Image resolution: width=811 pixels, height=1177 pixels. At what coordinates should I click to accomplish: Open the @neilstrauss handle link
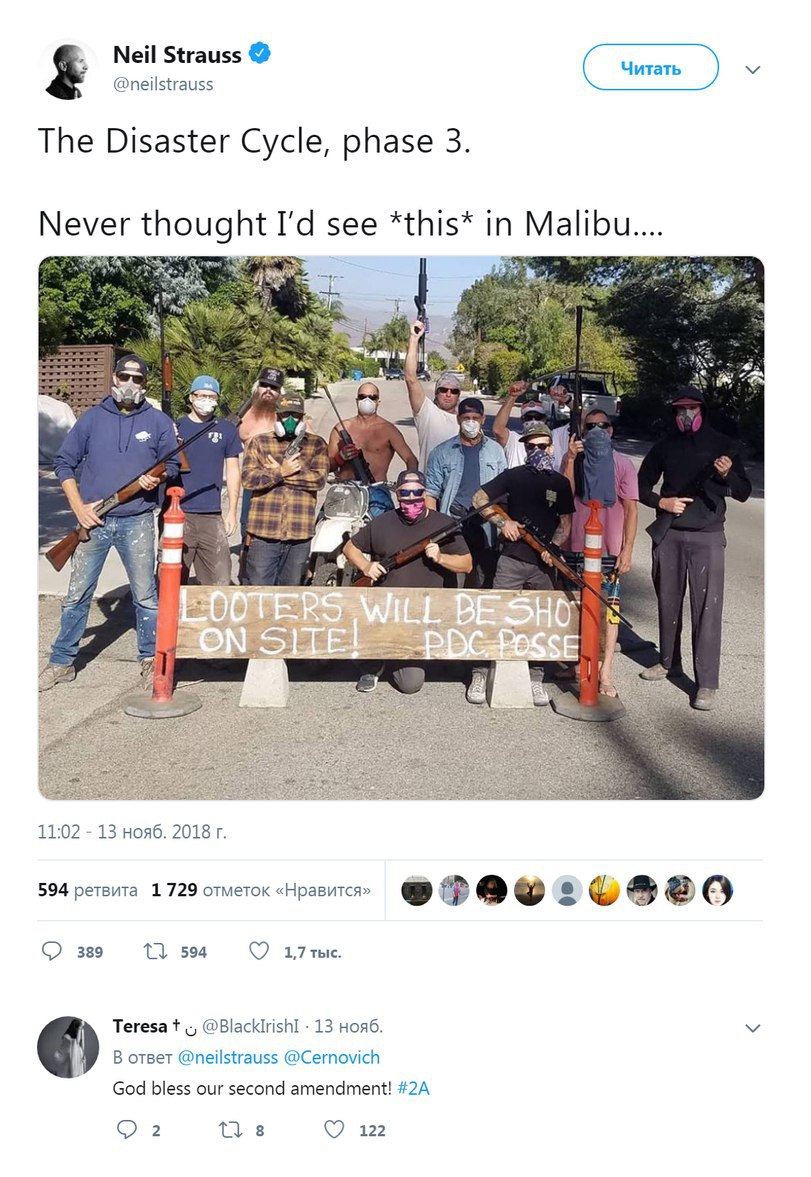click(x=163, y=84)
